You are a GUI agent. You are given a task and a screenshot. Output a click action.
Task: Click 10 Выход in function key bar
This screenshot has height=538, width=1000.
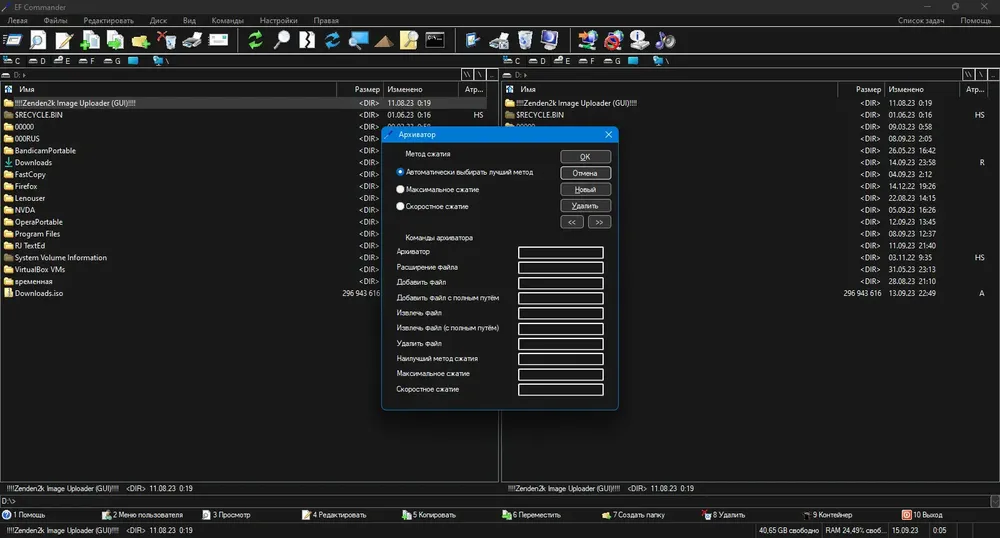[922, 515]
